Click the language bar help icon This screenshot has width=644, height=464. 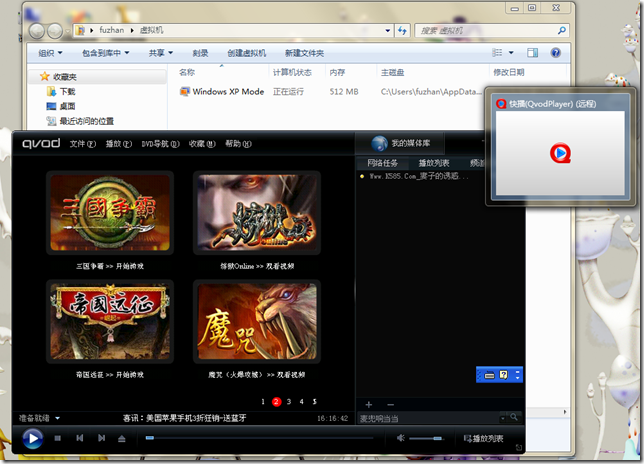point(504,374)
